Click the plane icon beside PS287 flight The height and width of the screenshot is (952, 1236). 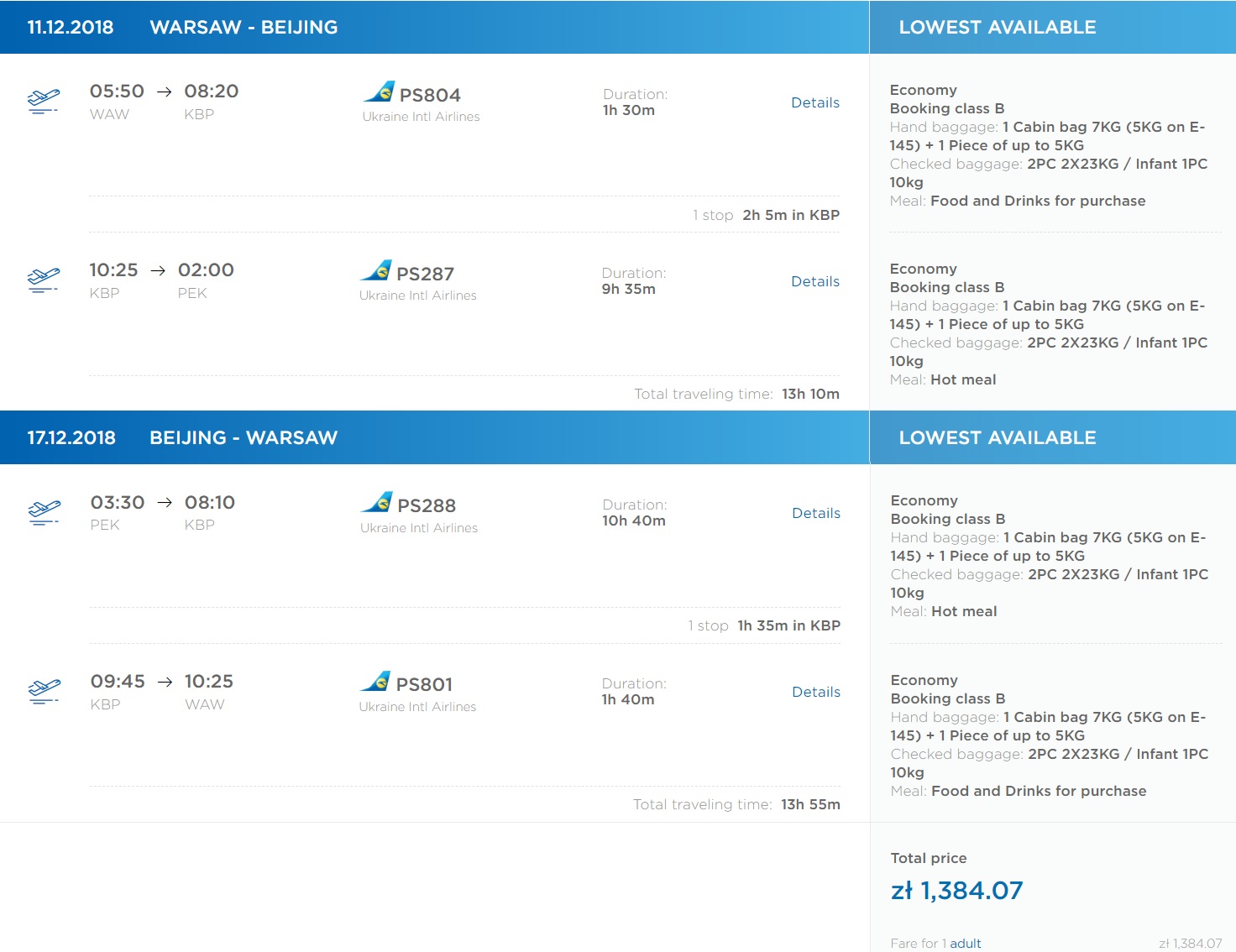[x=44, y=280]
